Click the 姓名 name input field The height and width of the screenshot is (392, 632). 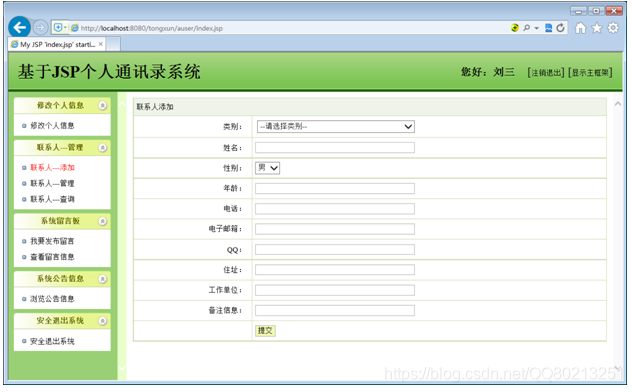(335, 148)
